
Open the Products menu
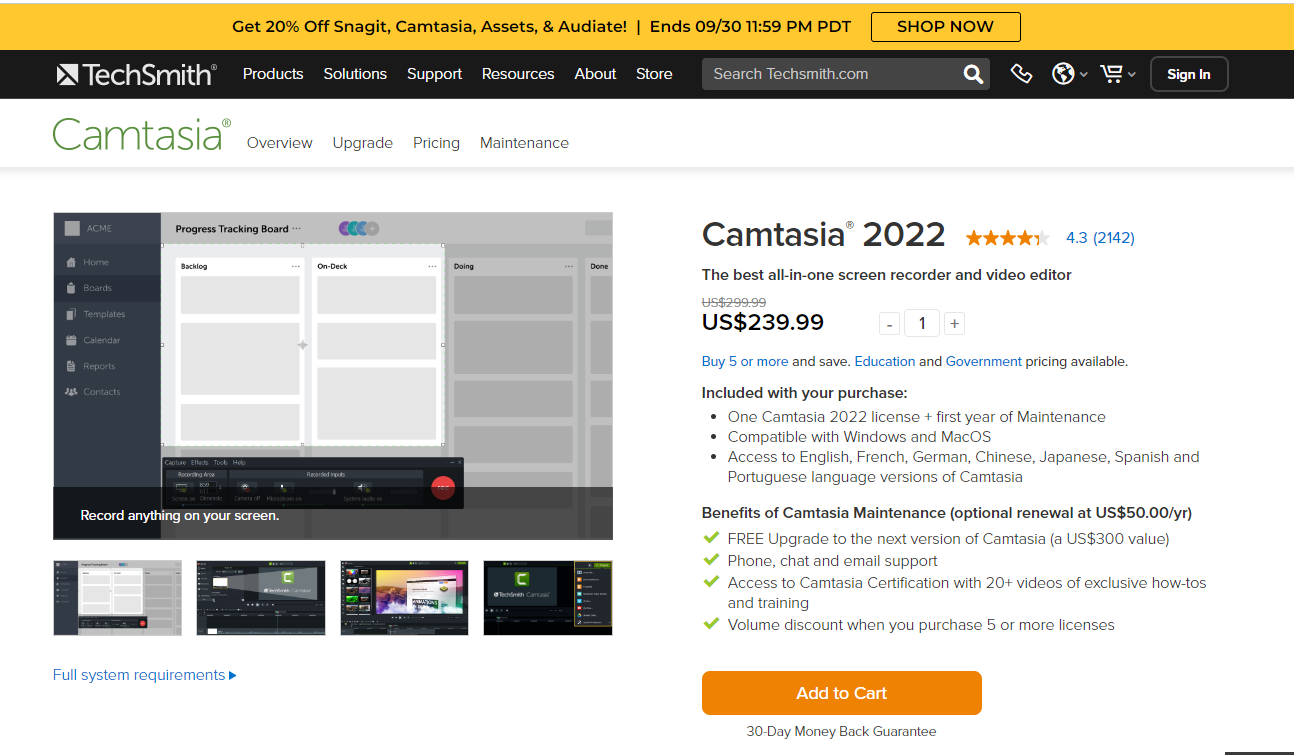[x=273, y=74]
